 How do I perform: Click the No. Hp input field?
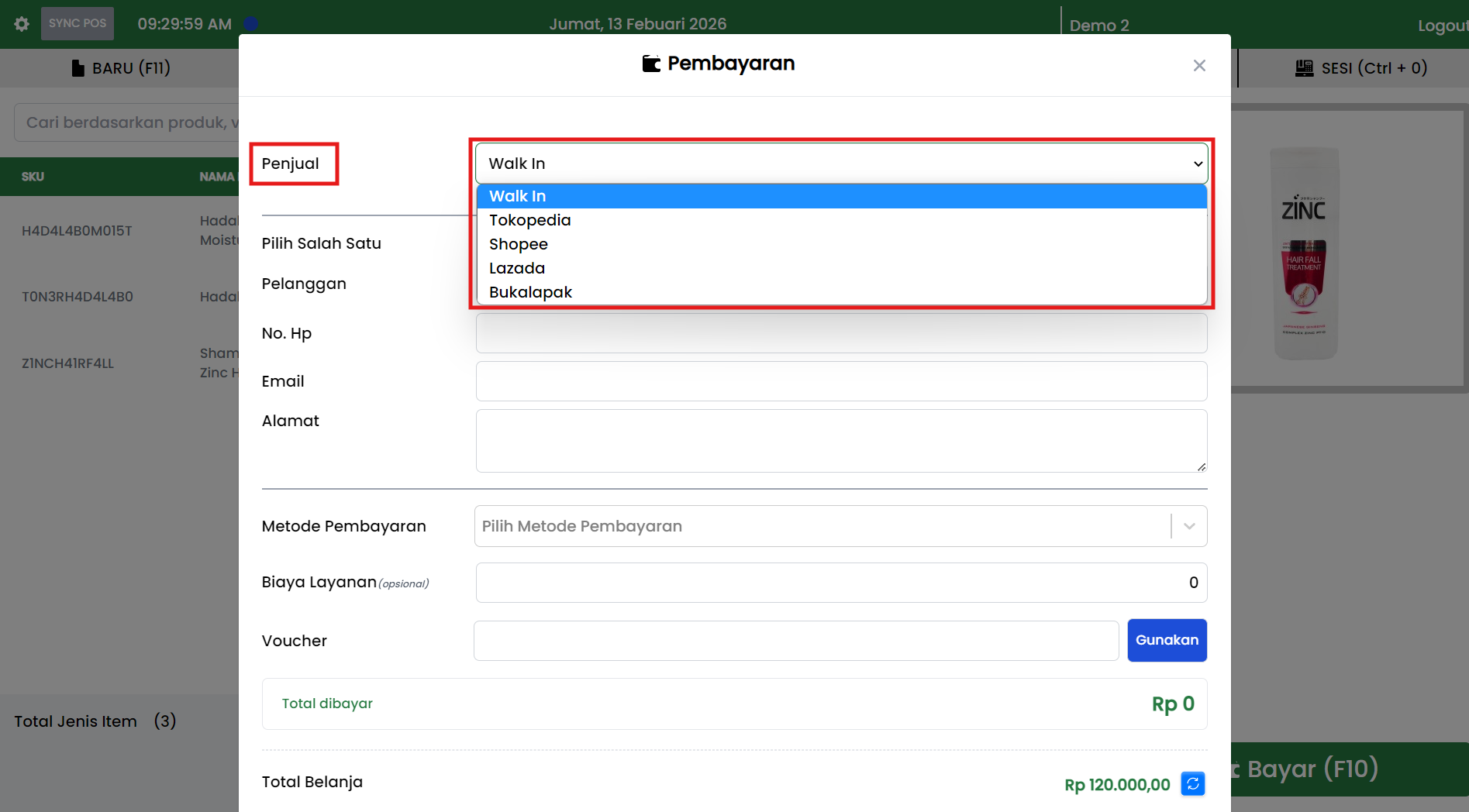(841, 333)
